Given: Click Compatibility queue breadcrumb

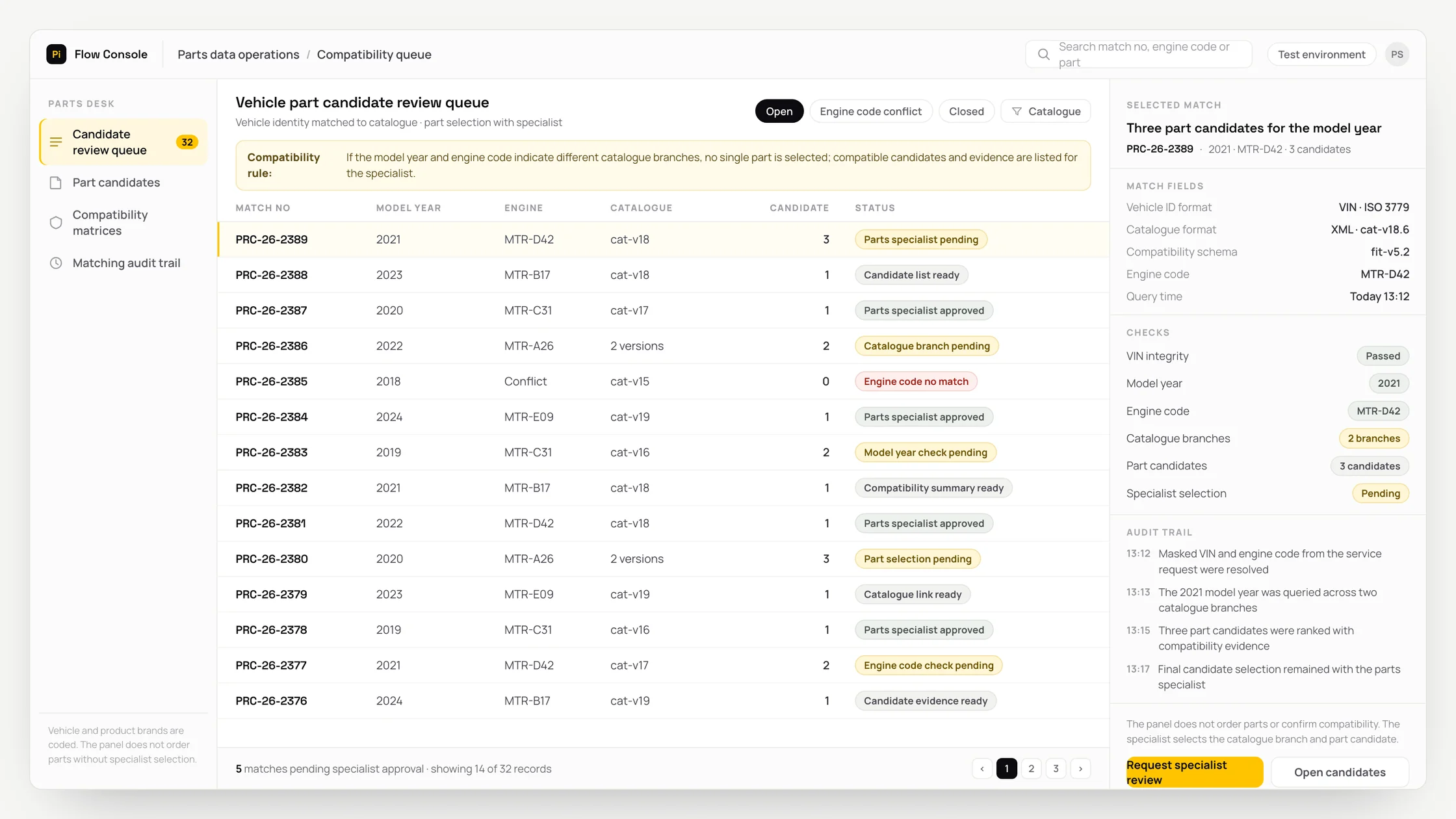Looking at the screenshot, I should click(x=374, y=55).
